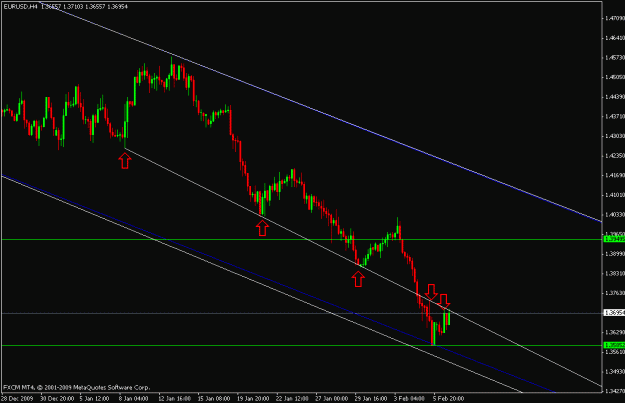Image resolution: width=625 pixels, height=403 pixels.
Task: Select the 8 Jan 04:00 time label
Action: 134,398
